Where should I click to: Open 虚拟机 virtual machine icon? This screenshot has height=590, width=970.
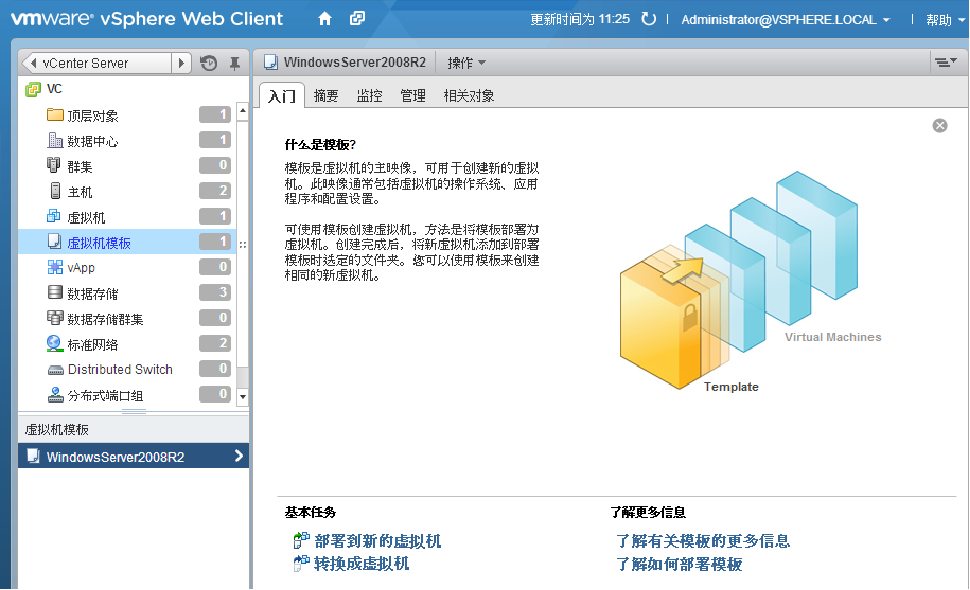[54, 216]
